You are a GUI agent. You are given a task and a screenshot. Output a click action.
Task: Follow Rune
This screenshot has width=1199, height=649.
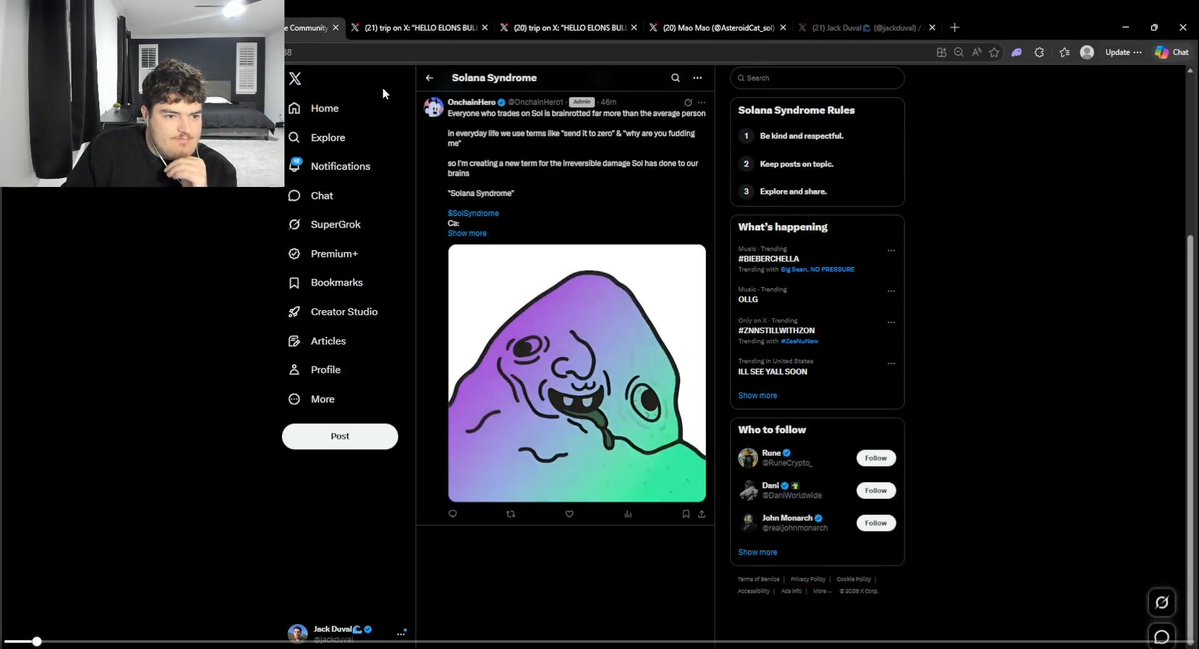[x=876, y=459]
